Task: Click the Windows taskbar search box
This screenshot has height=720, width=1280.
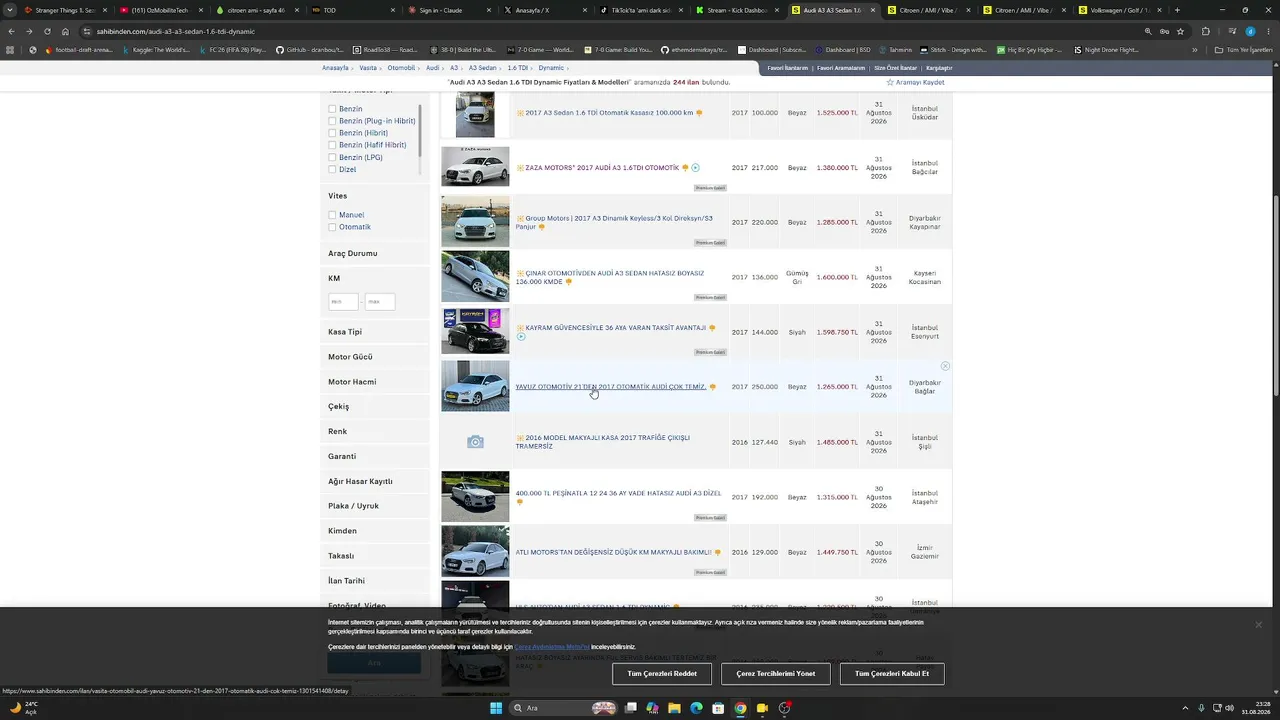Action: point(565,708)
